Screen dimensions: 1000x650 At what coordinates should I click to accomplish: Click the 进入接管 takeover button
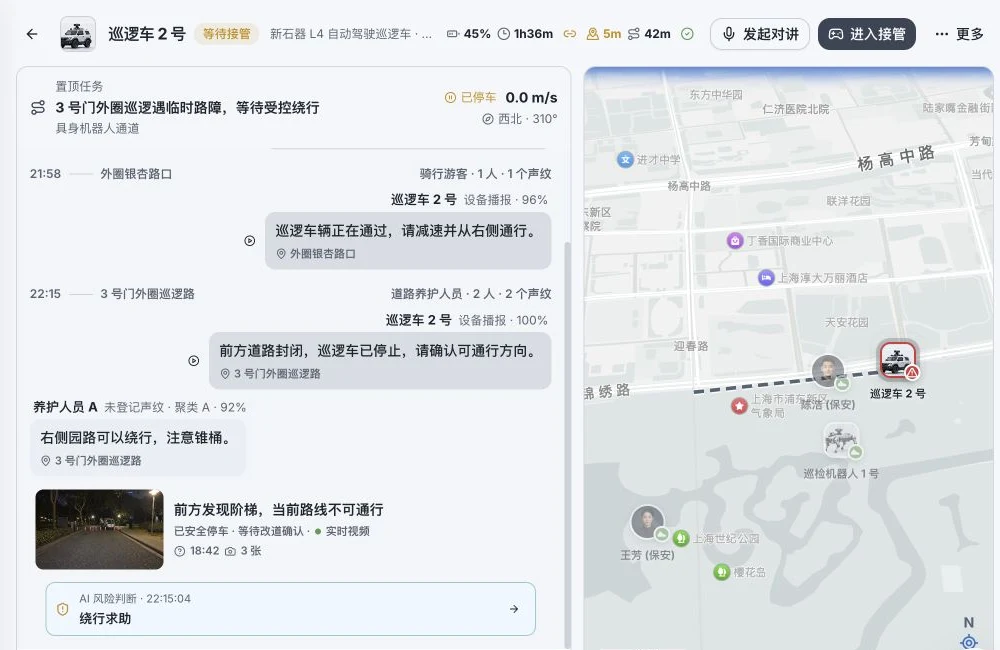867,34
